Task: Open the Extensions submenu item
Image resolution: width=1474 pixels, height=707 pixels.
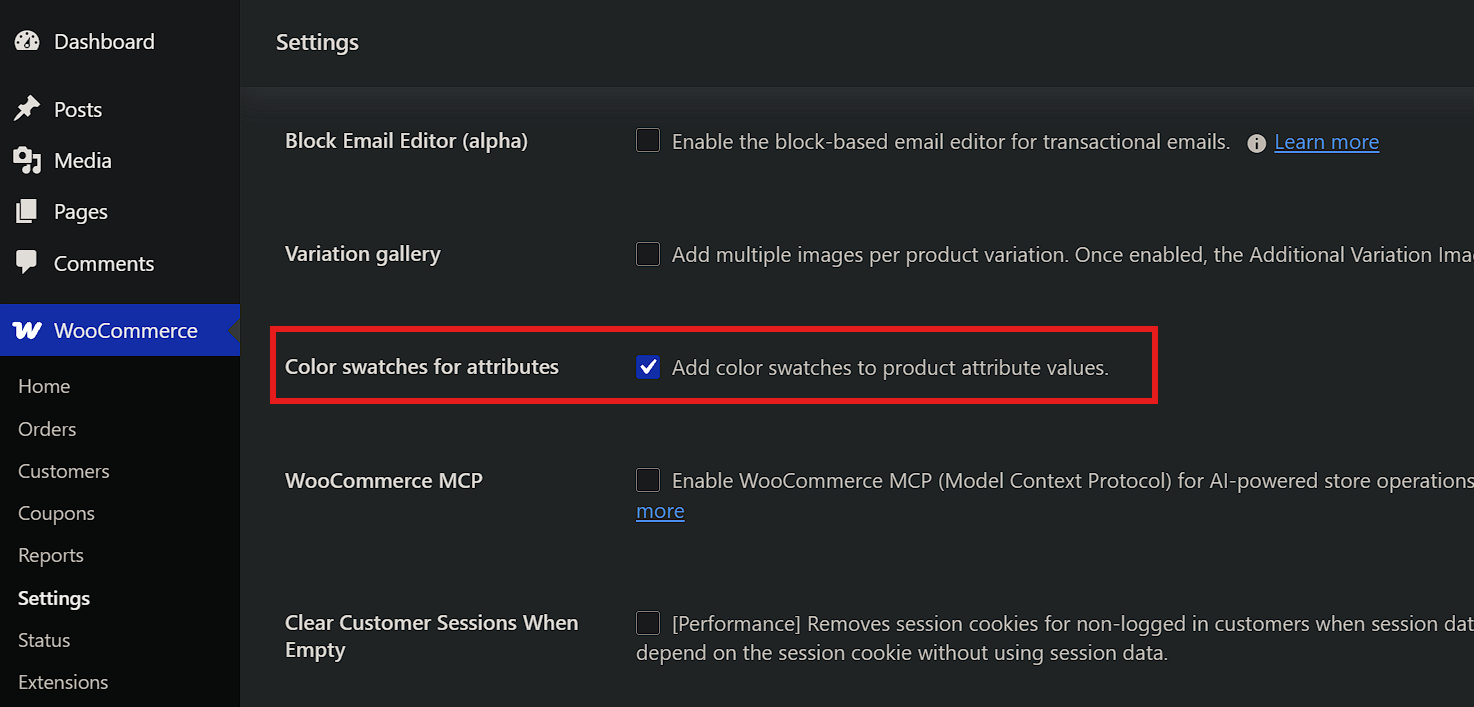Action: coord(63,682)
